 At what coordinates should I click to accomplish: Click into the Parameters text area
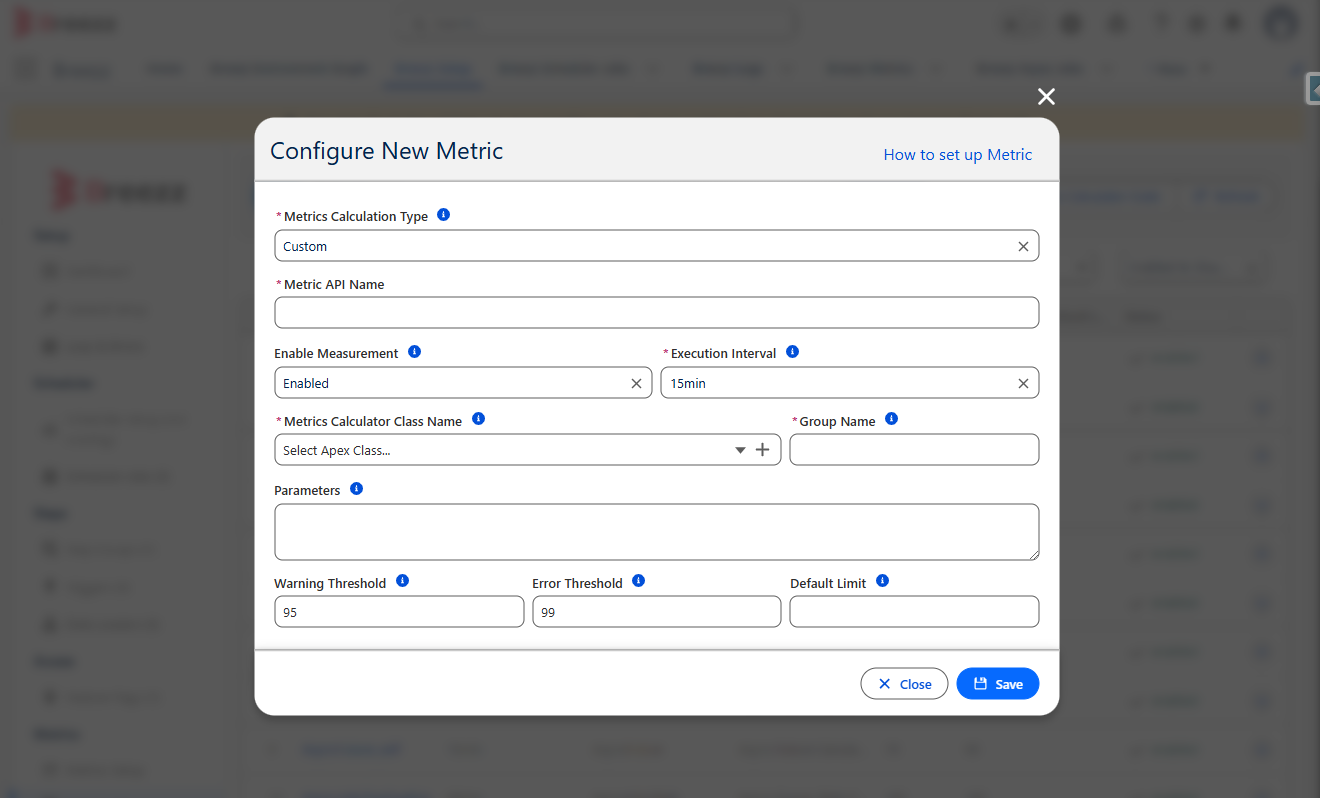(657, 532)
